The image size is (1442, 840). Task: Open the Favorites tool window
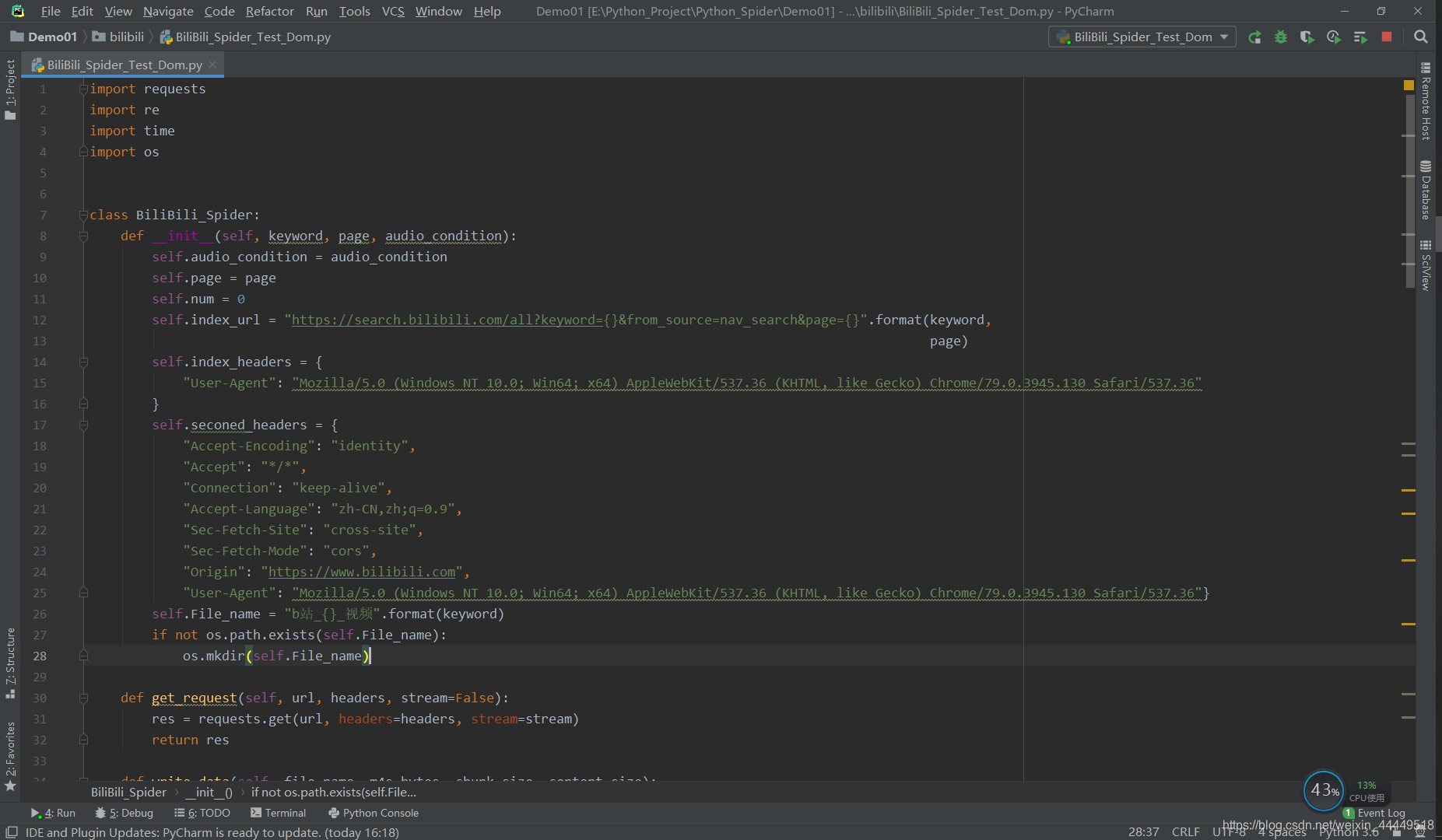pos(10,756)
